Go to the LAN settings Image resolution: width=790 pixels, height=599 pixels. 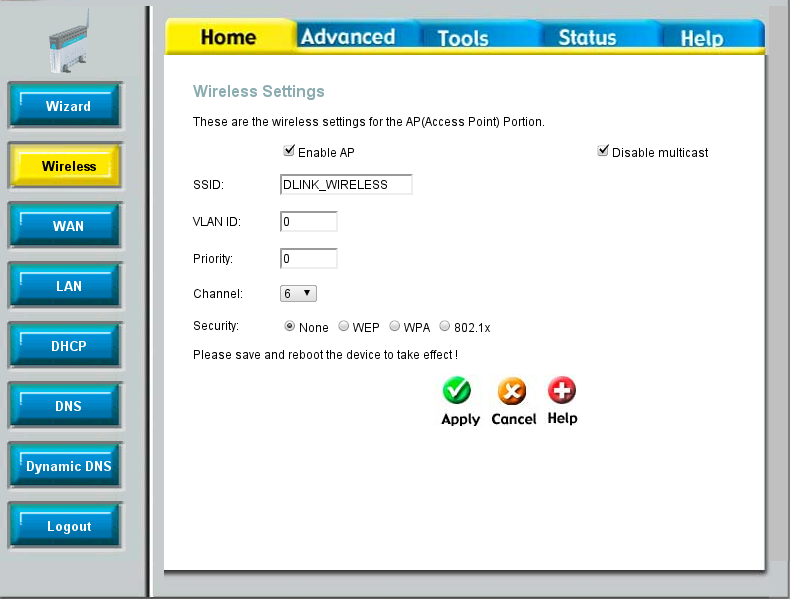coord(65,285)
